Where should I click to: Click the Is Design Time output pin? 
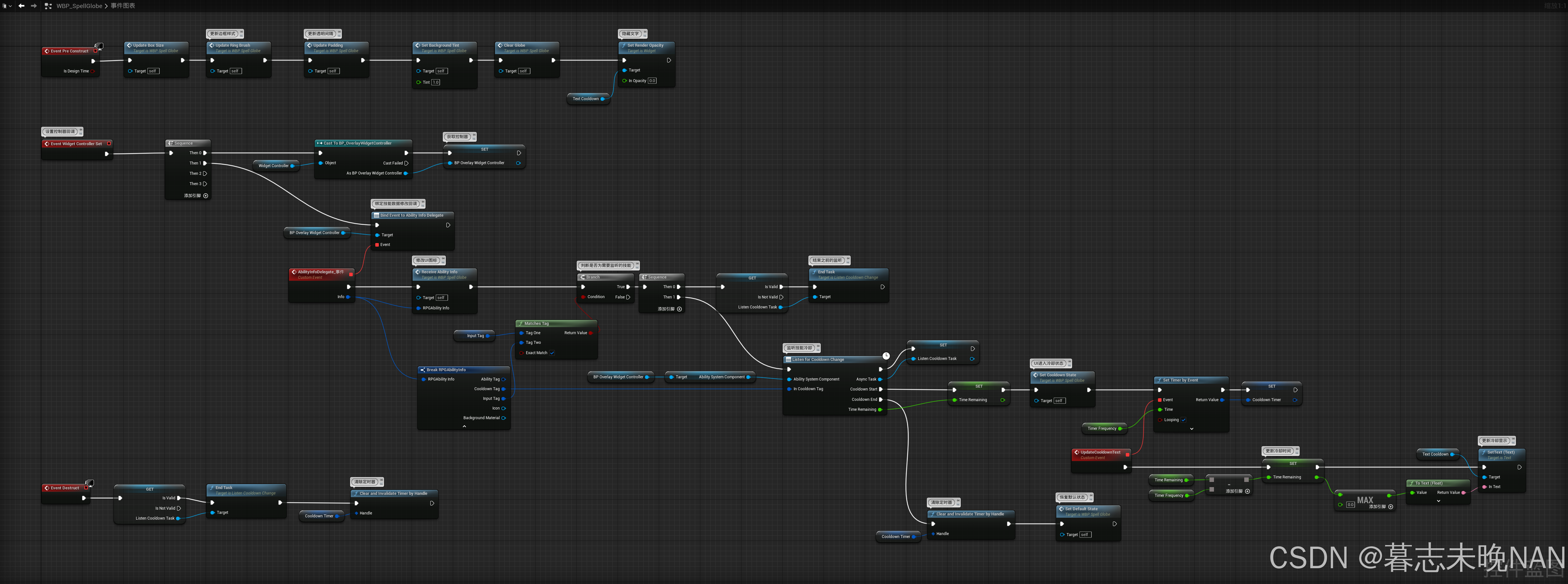(92, 71)
